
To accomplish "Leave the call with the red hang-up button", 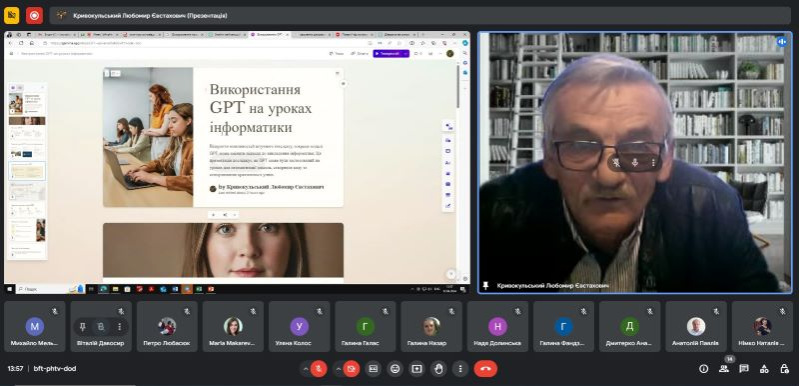I will coord(486,369).
